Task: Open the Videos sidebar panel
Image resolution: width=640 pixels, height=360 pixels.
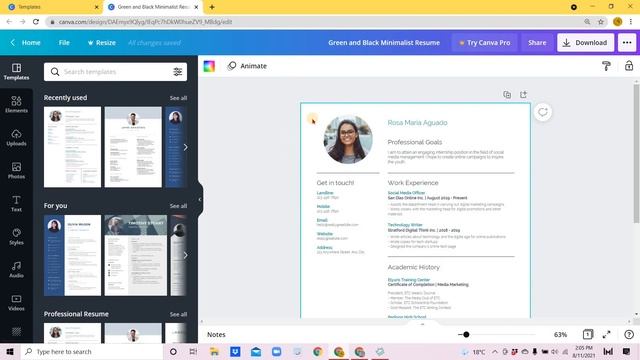Action: [16, 302]
